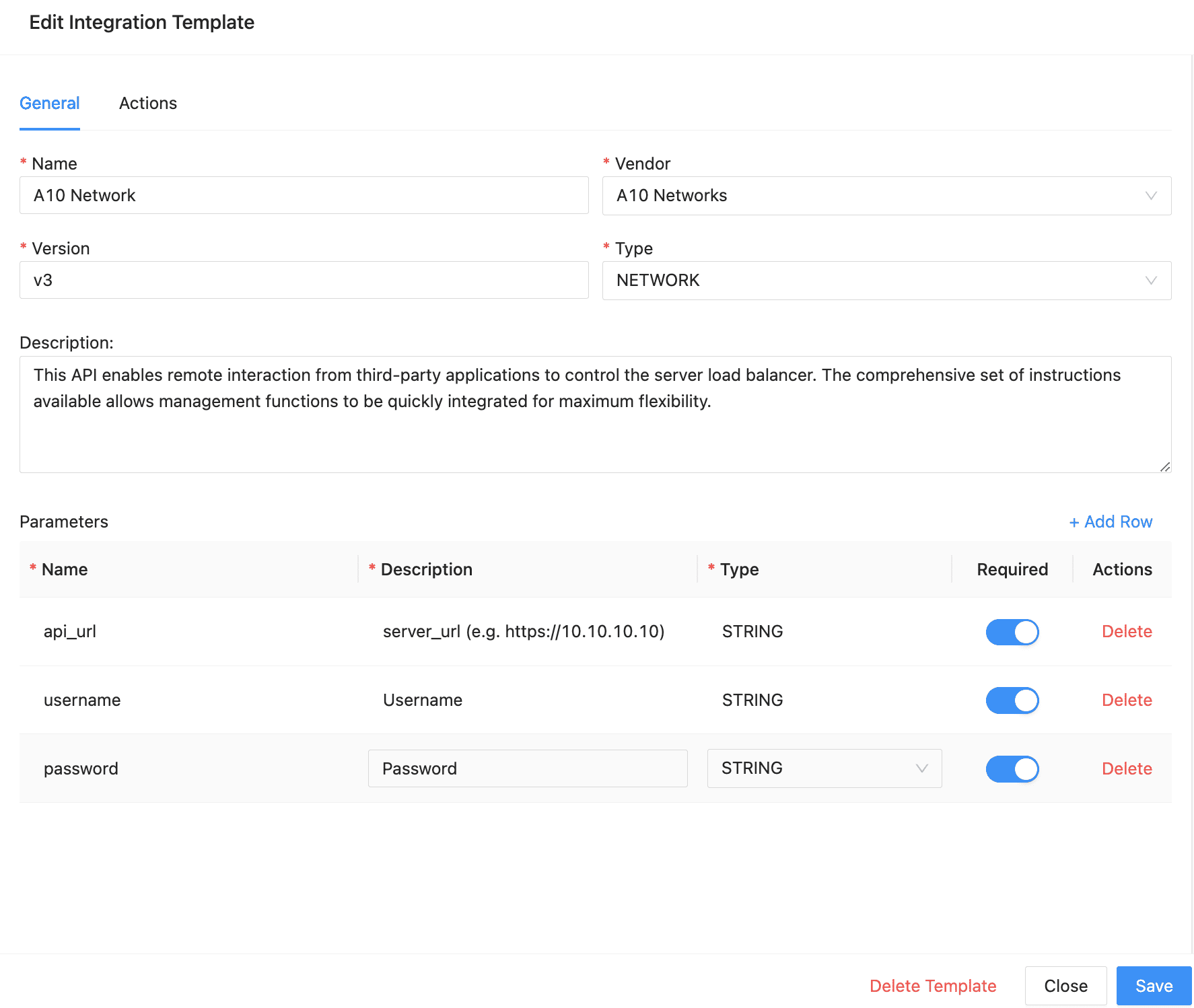Open the Vendor dropdown
The width and height of the screenshot is (1194, 1008).
[x=886, y=196]
